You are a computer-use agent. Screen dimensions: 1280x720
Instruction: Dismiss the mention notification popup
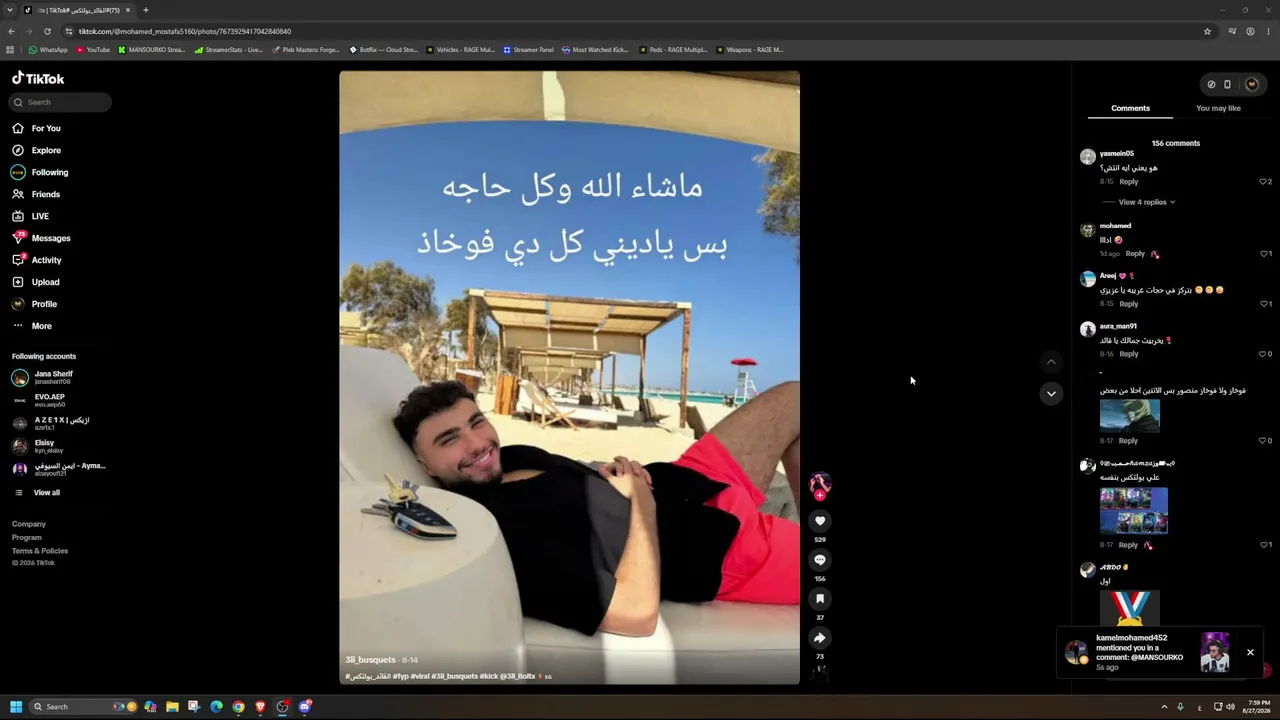(1250, 653)
